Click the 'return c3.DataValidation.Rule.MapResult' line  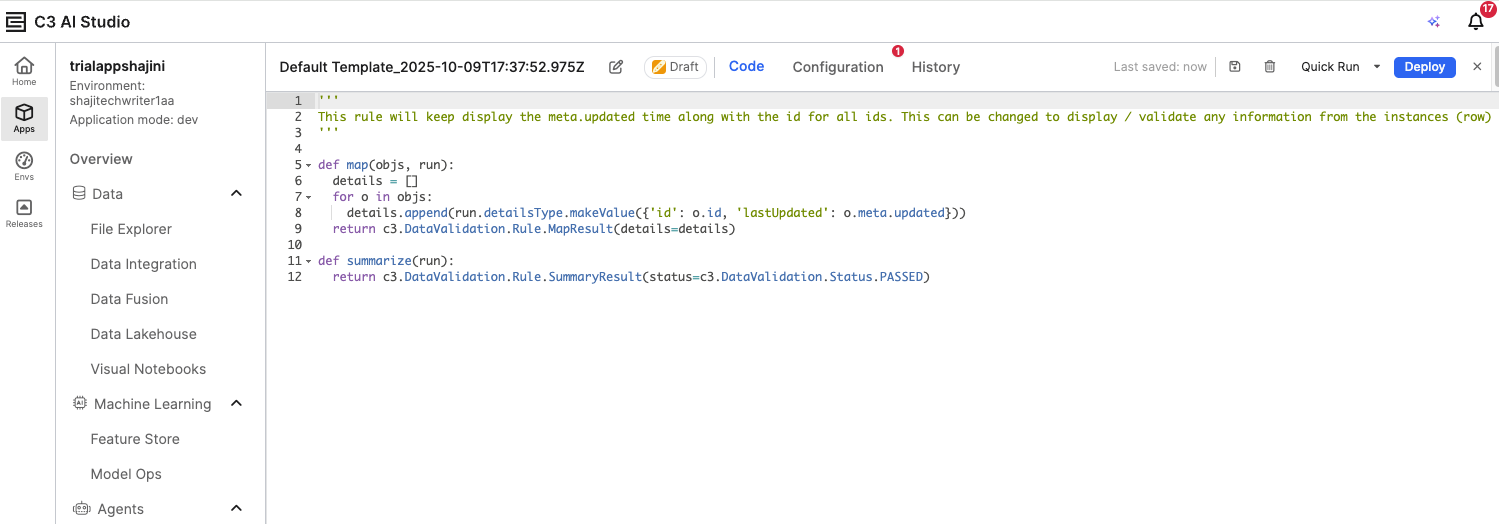(533, 229)
